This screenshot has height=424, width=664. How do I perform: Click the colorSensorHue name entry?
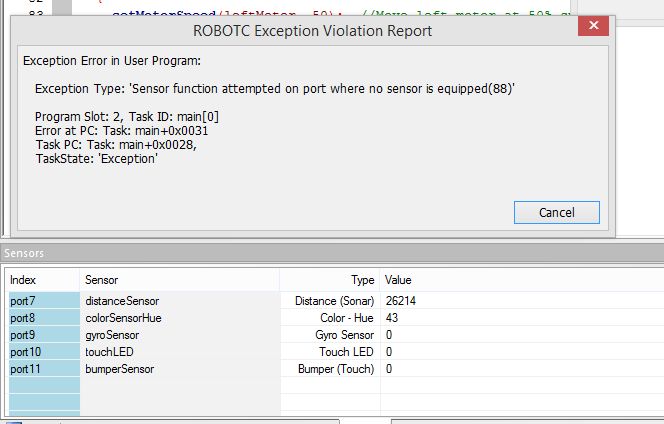(x=123, y=318)
